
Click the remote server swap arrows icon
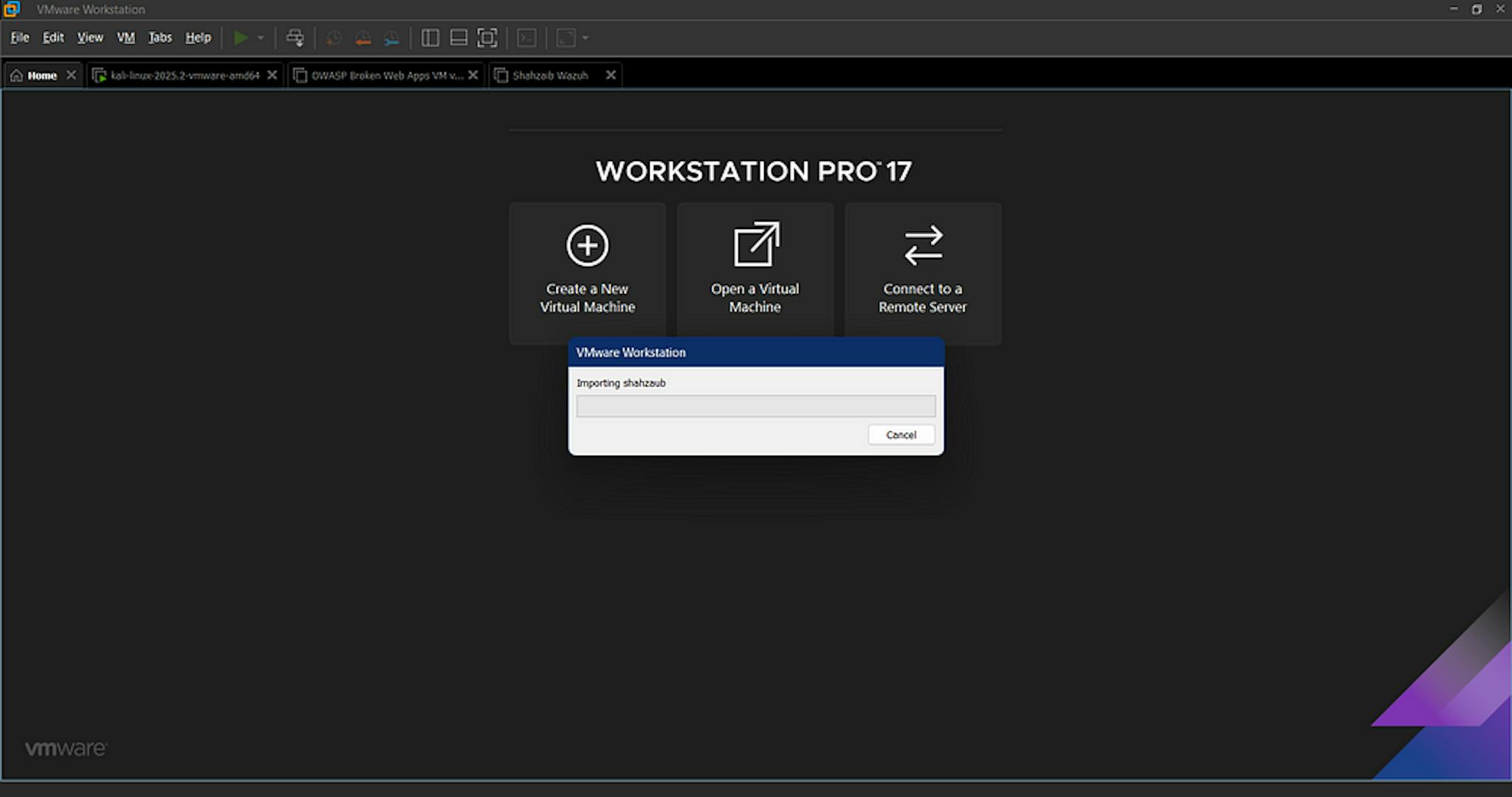pos(924,245)
